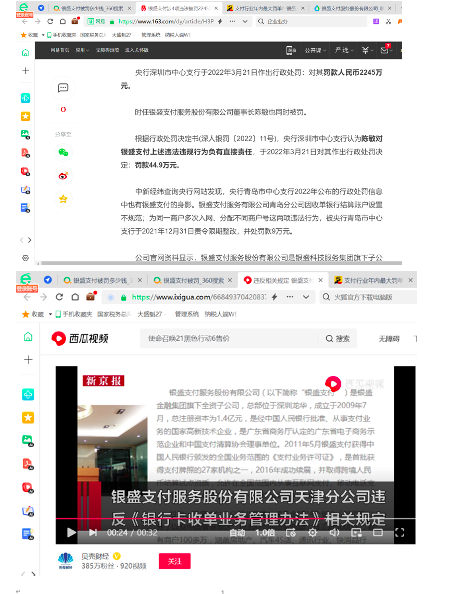This screenshot has width=451, height=594.
Task: Open 管理系统 bookmark in lower browser
Action: point(186,314)
